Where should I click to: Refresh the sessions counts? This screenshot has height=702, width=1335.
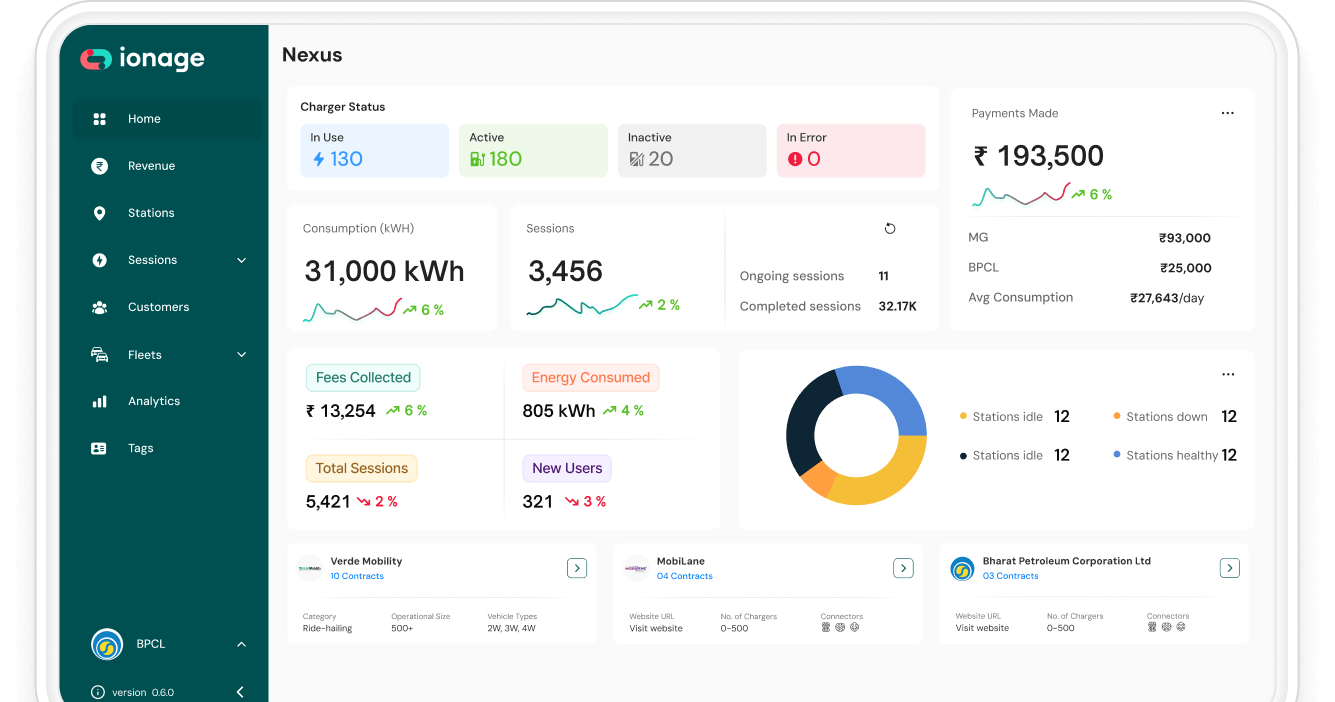click(890, 229)
